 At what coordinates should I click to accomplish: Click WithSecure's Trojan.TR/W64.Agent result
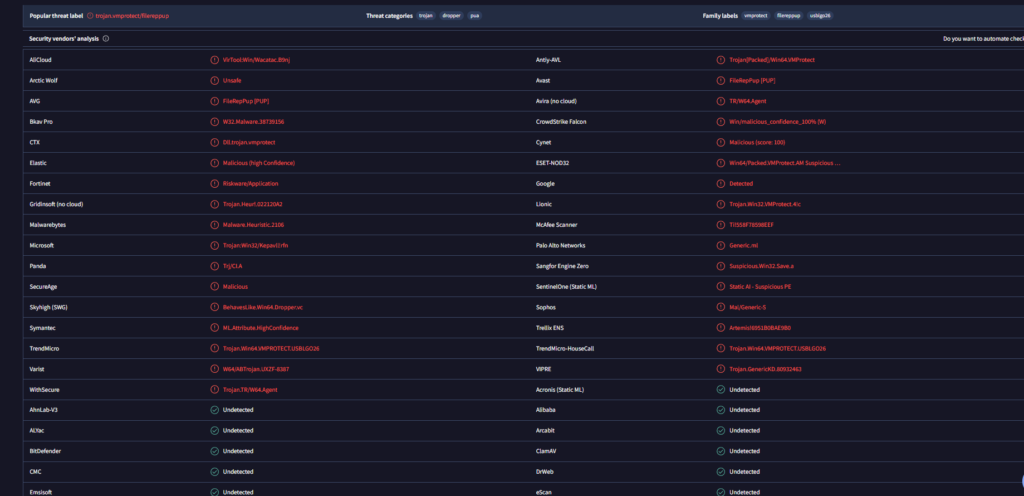click(249, 390)
